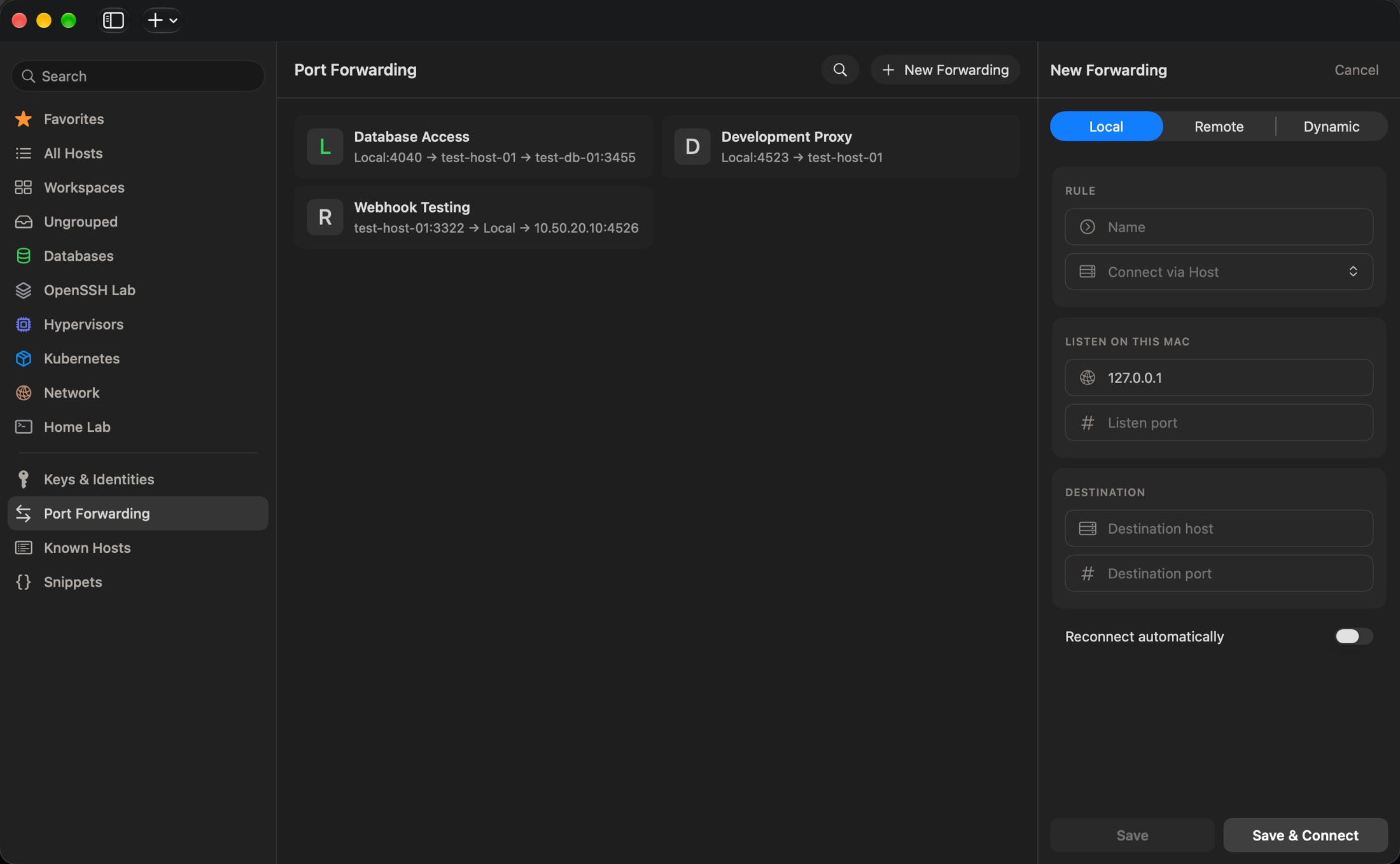Open Workspaces grid icon
Viewport: 1400px width, 864px height.
point(24,188)
